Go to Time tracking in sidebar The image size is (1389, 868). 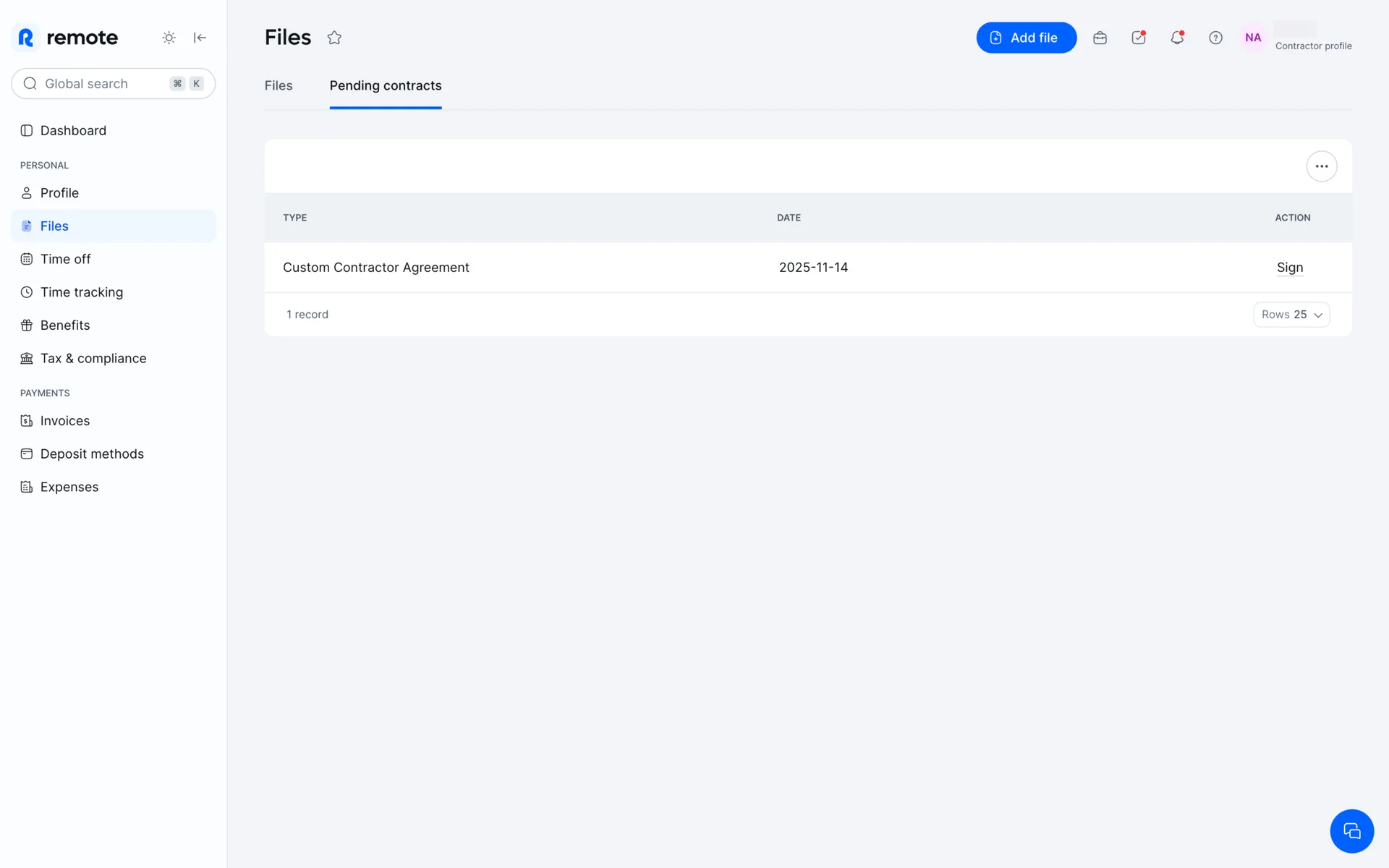(x=81, y=292)
